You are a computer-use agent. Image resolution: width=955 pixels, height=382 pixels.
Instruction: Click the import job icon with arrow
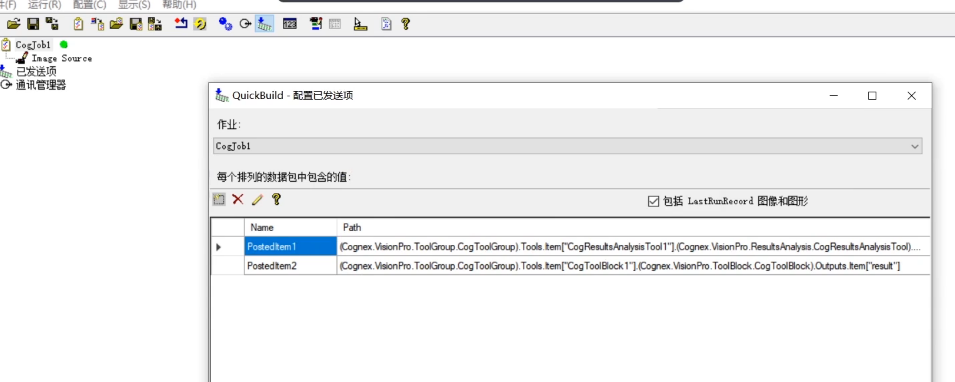97,24
